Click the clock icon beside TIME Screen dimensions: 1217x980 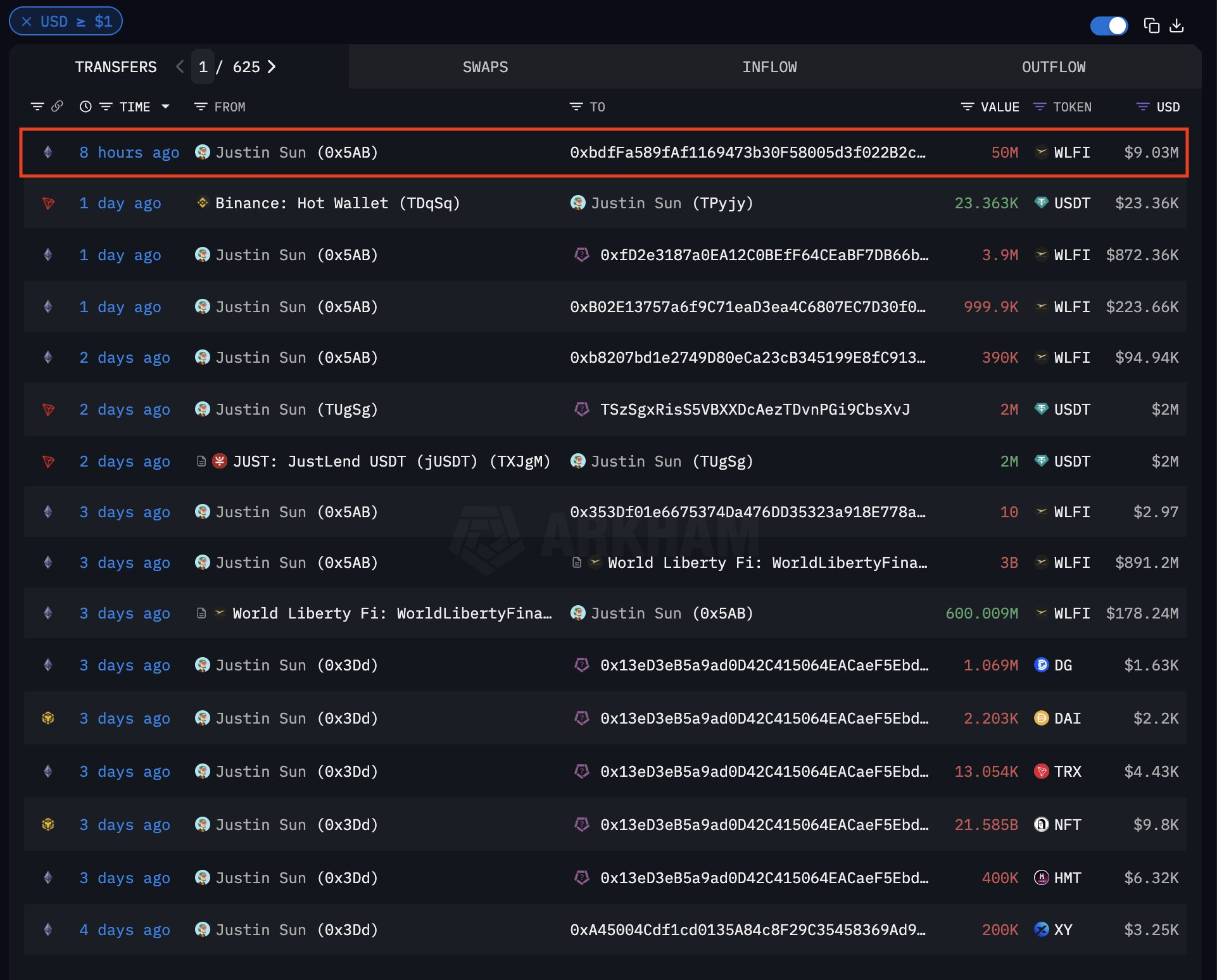[85, 107]
